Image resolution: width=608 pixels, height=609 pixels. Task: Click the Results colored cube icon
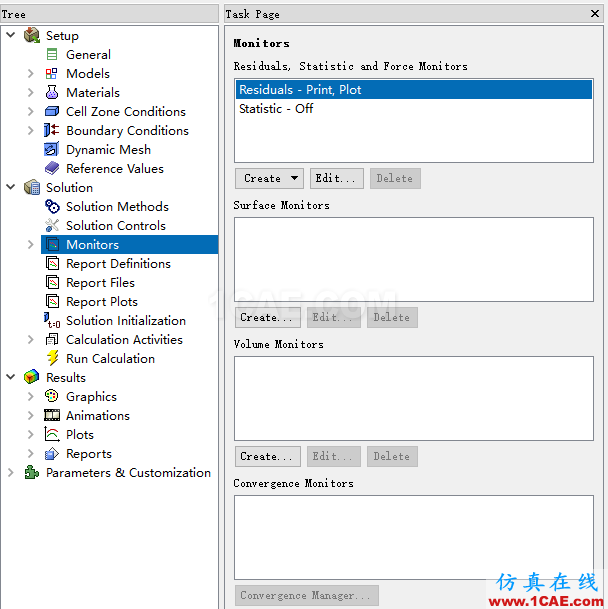point(31,377)
